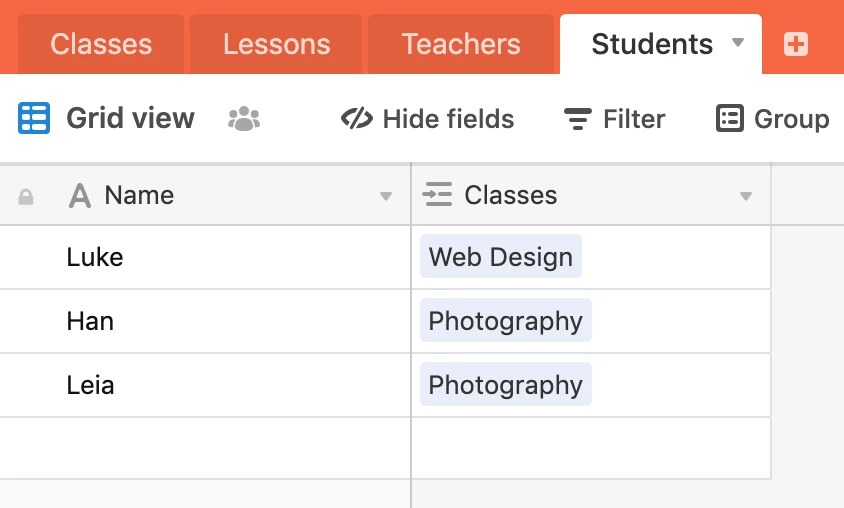844x508 pixels.
Task: Click the grid view icon
Action: pyautogui.click(x=34, y=119)
